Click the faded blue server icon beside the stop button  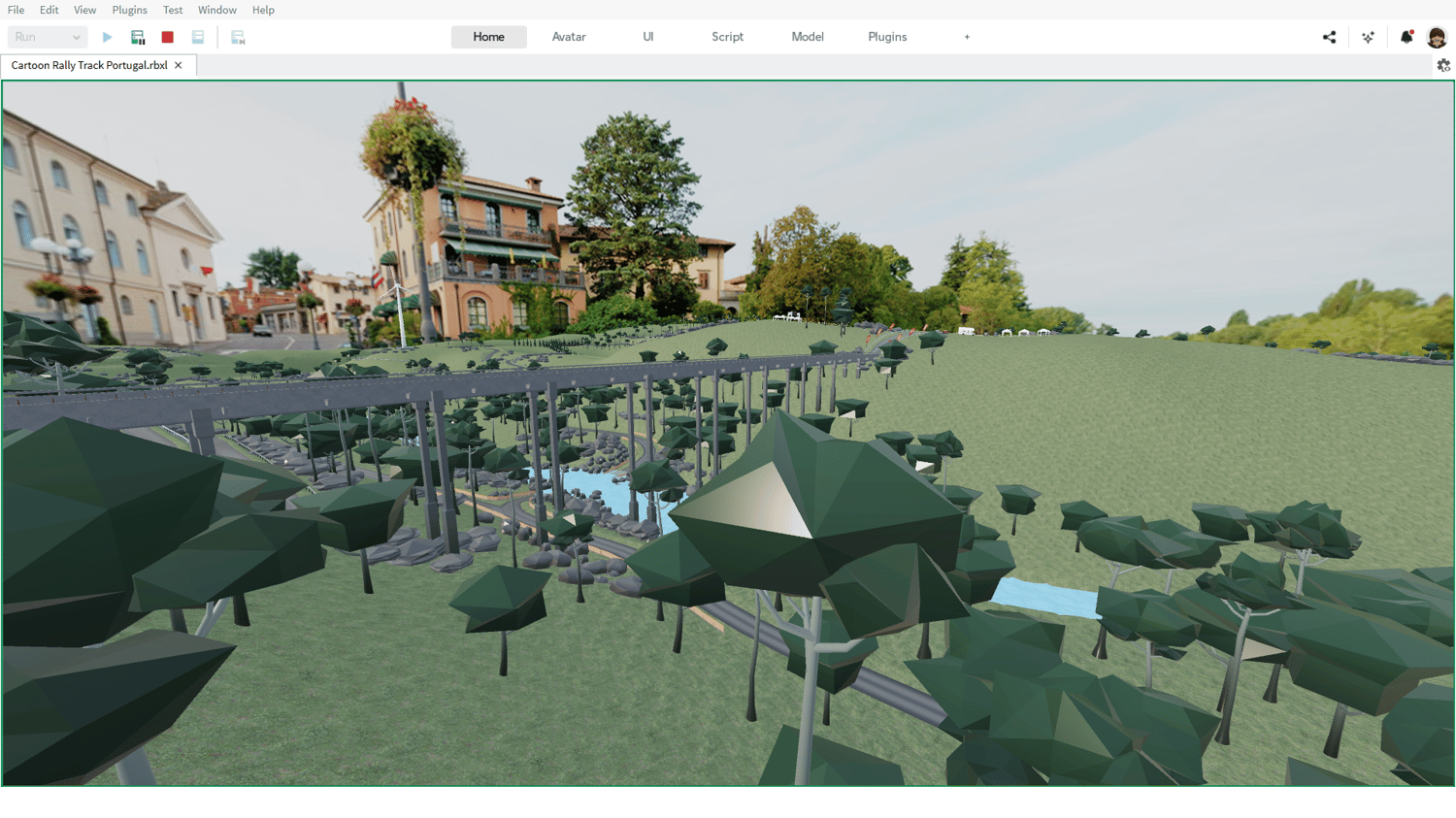198,37
